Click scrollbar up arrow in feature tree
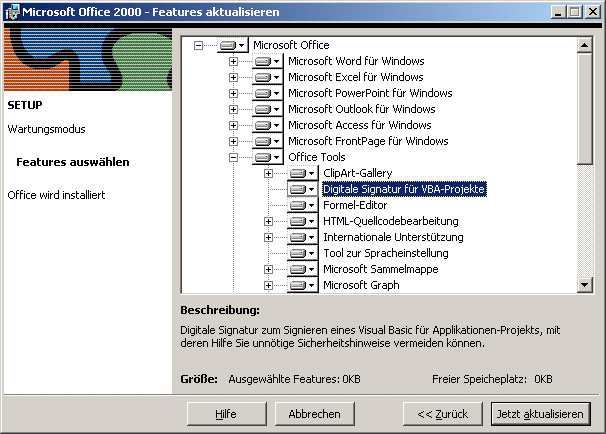The width and height of the screenshot is (606, 434). (x=585, y=45)
